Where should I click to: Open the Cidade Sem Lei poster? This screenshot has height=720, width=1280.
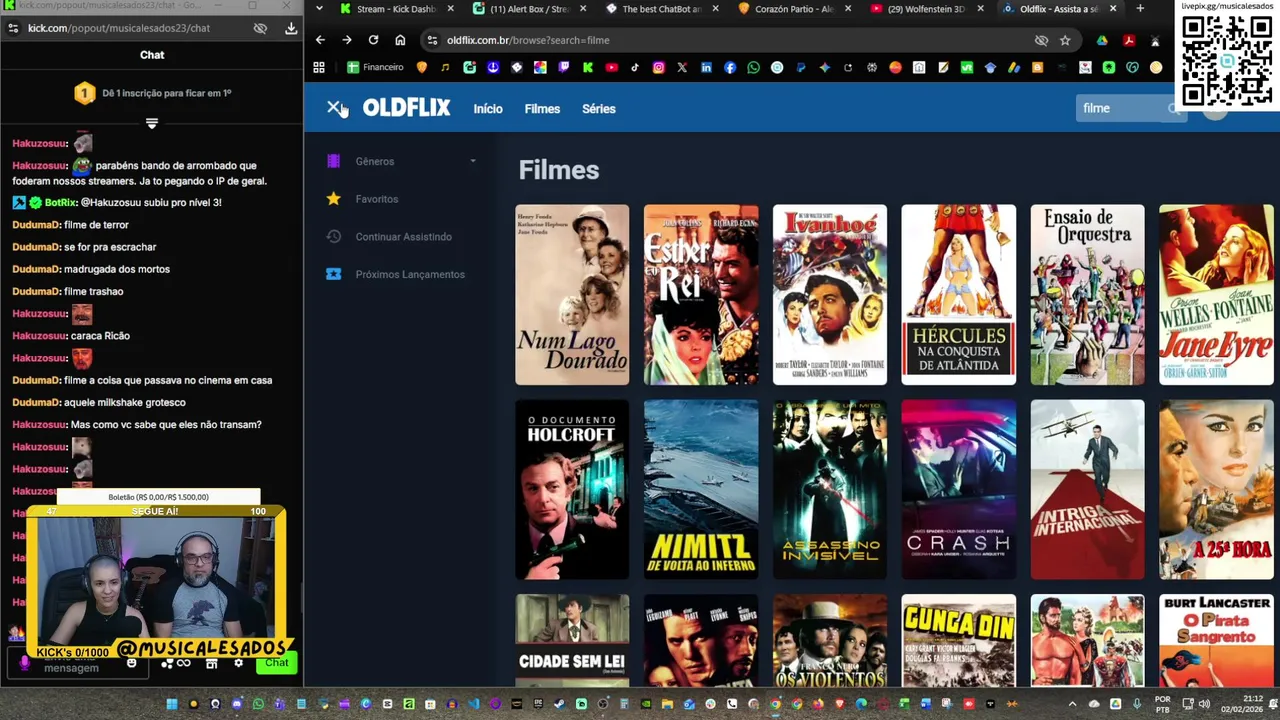[572, 641]
